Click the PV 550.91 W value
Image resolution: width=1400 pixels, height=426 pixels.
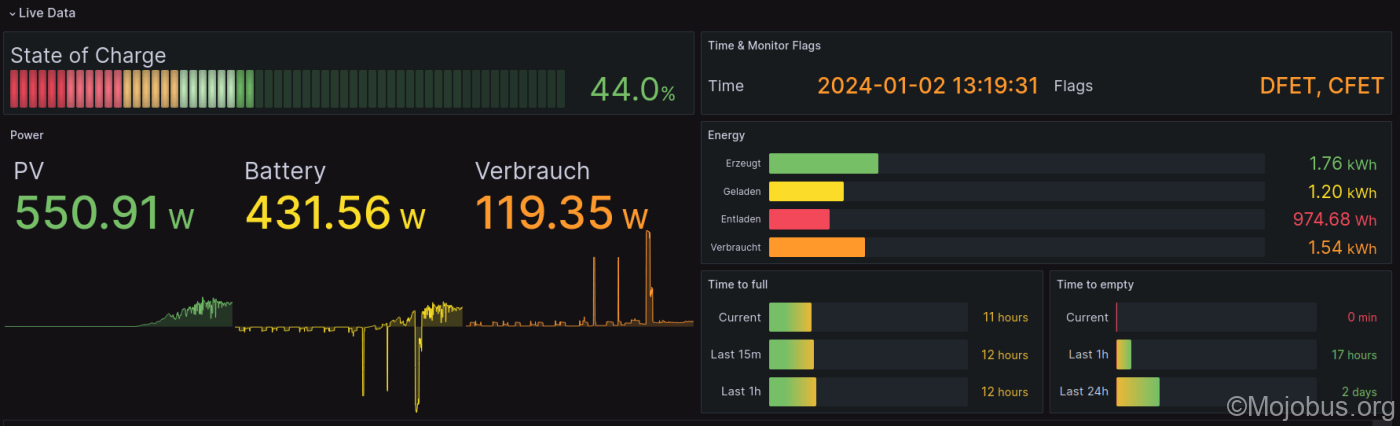(x=104, y=213)
